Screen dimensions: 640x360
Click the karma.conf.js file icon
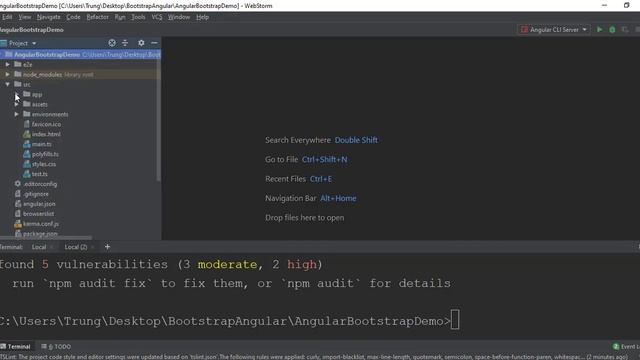pyautogui.click(x=18, y=224)
